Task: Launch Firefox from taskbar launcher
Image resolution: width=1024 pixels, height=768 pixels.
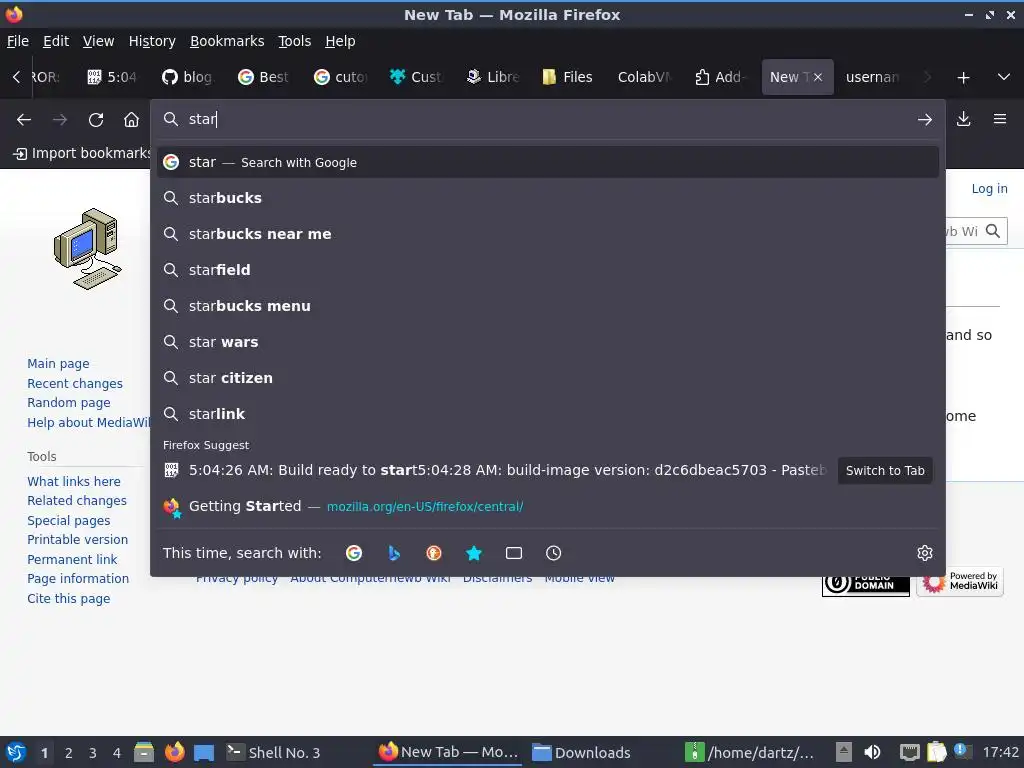Action: [174, 752]
